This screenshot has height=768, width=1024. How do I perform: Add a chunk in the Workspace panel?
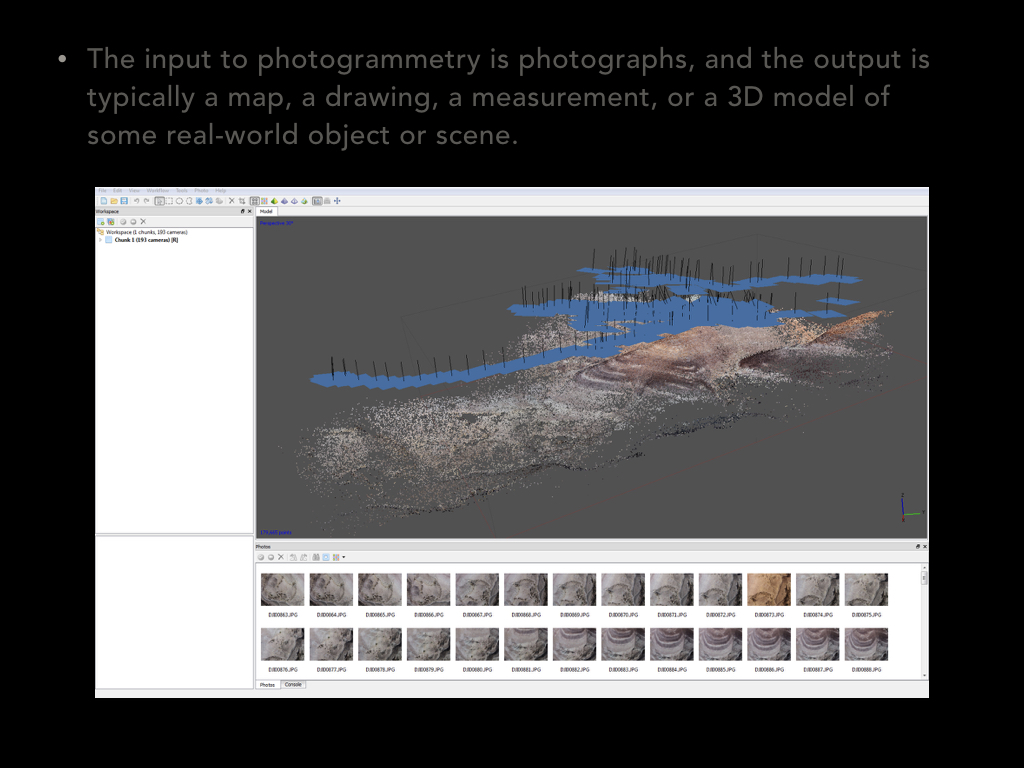(x=101, y=222)
